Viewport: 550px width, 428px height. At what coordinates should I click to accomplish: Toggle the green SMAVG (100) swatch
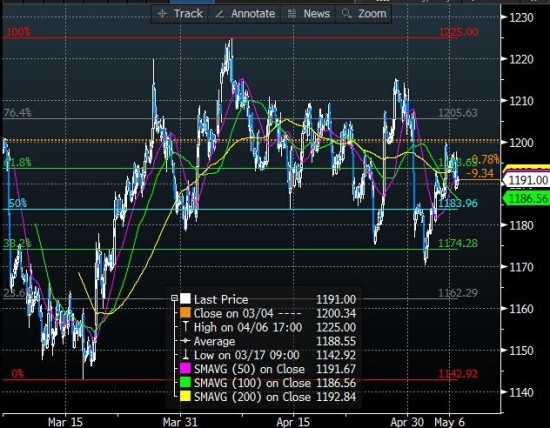point(185,383)
